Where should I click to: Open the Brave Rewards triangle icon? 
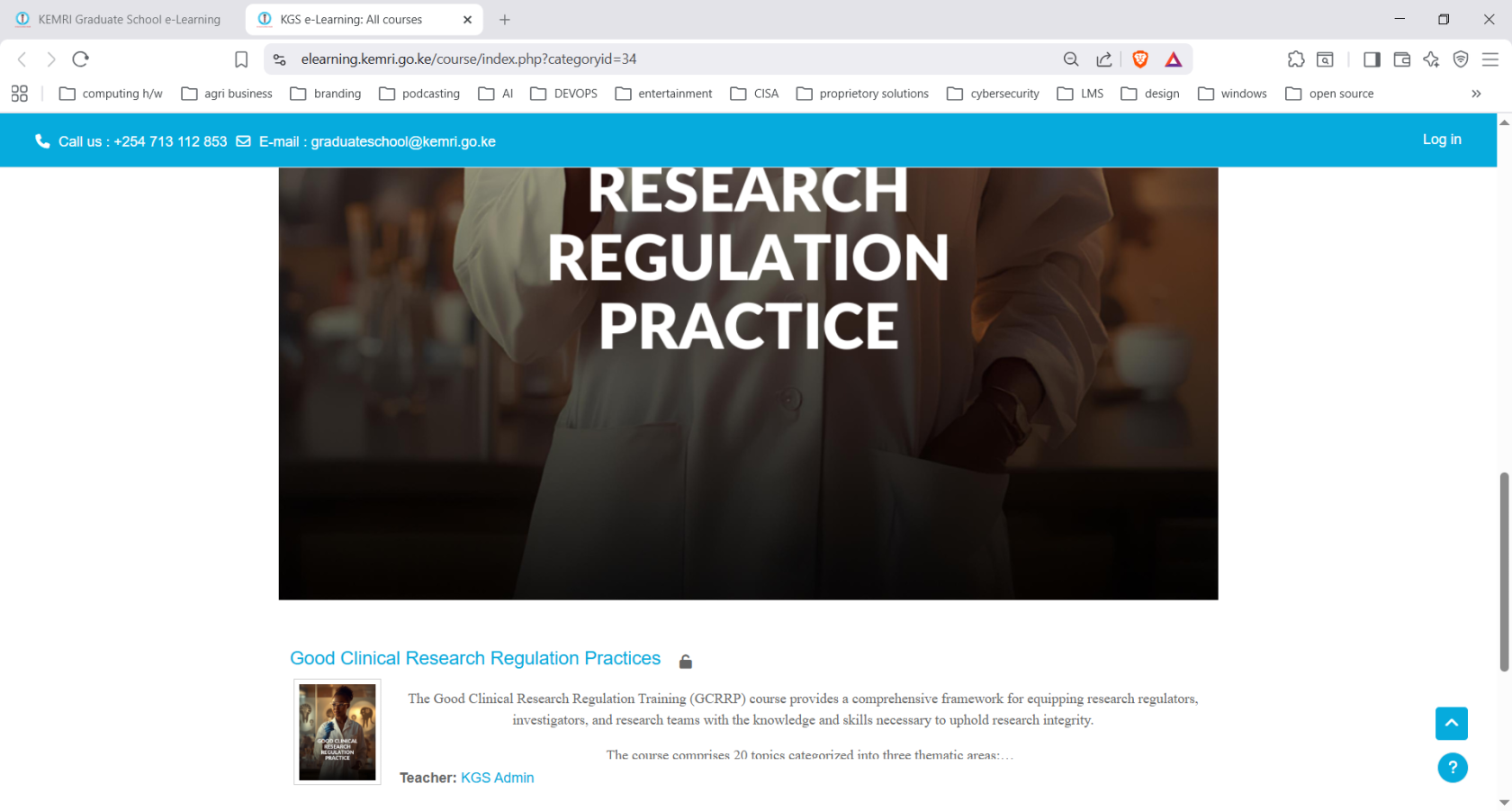point(1173,59)
